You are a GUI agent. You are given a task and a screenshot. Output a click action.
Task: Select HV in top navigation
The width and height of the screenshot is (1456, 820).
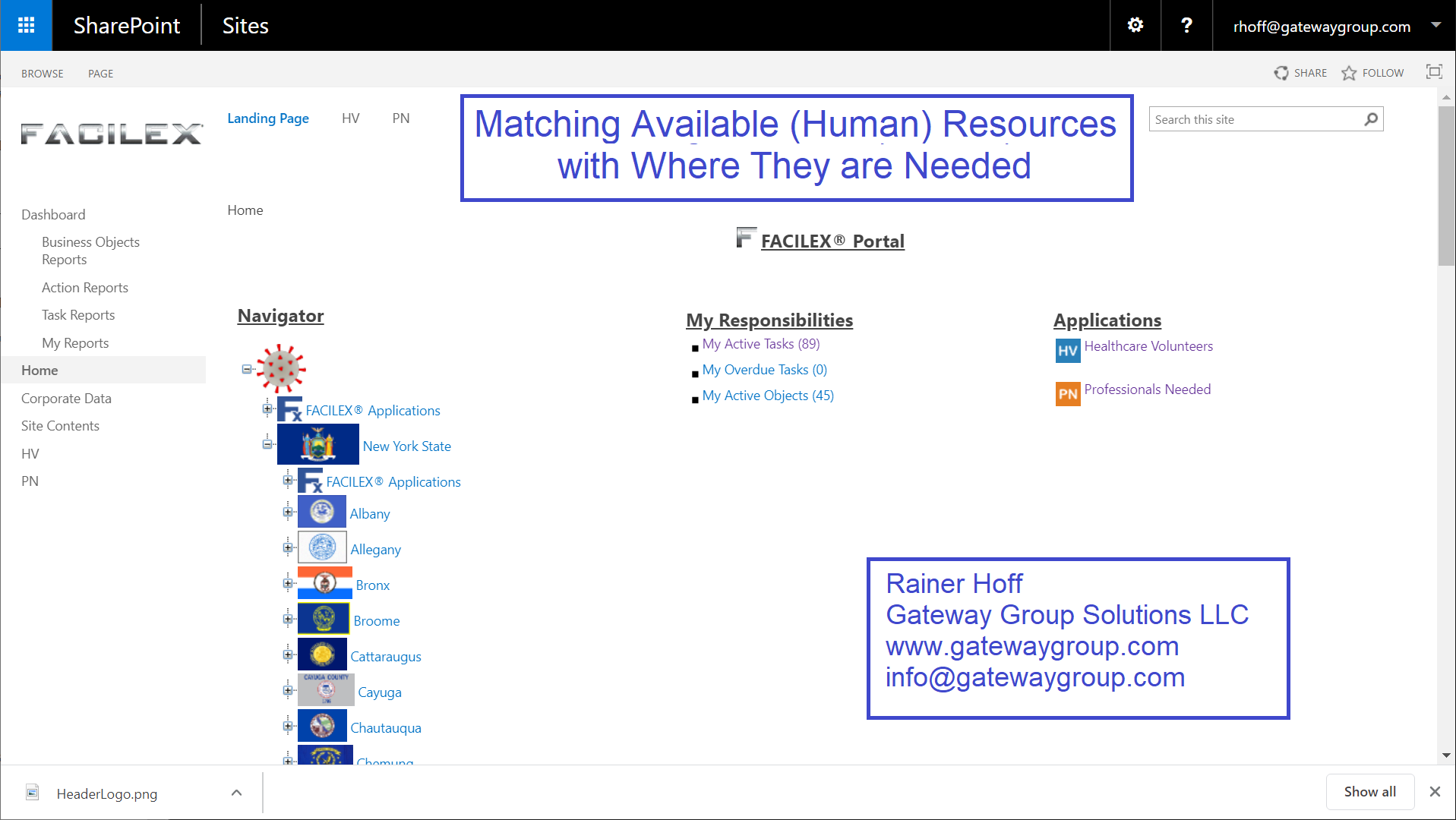point(351,118)
